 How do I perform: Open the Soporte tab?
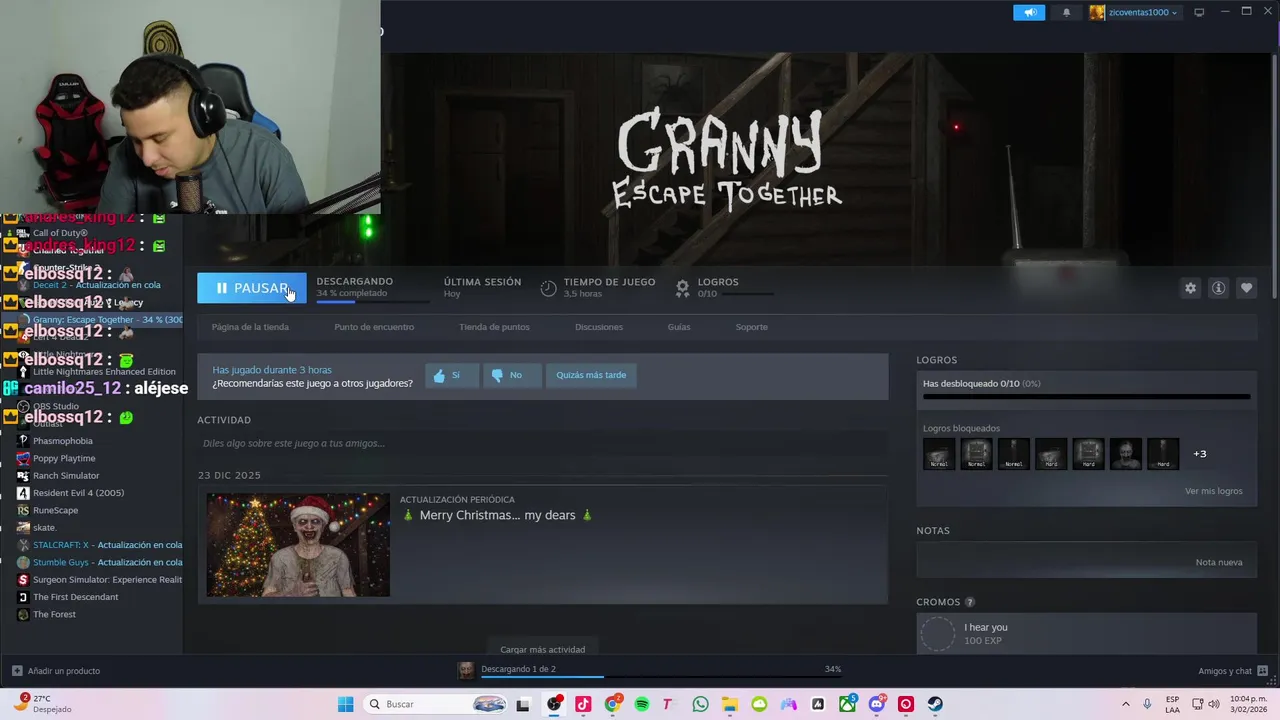tap(752, 327)
